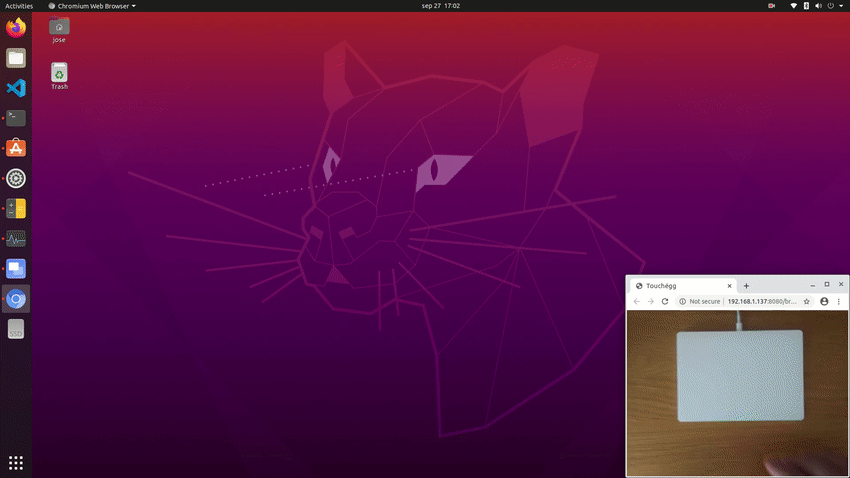The width and height of the screenshot is (850, 478).
Task: Open the clock showing sep 27 17:02
Action: pyautogui.click(x=441, y=6)
